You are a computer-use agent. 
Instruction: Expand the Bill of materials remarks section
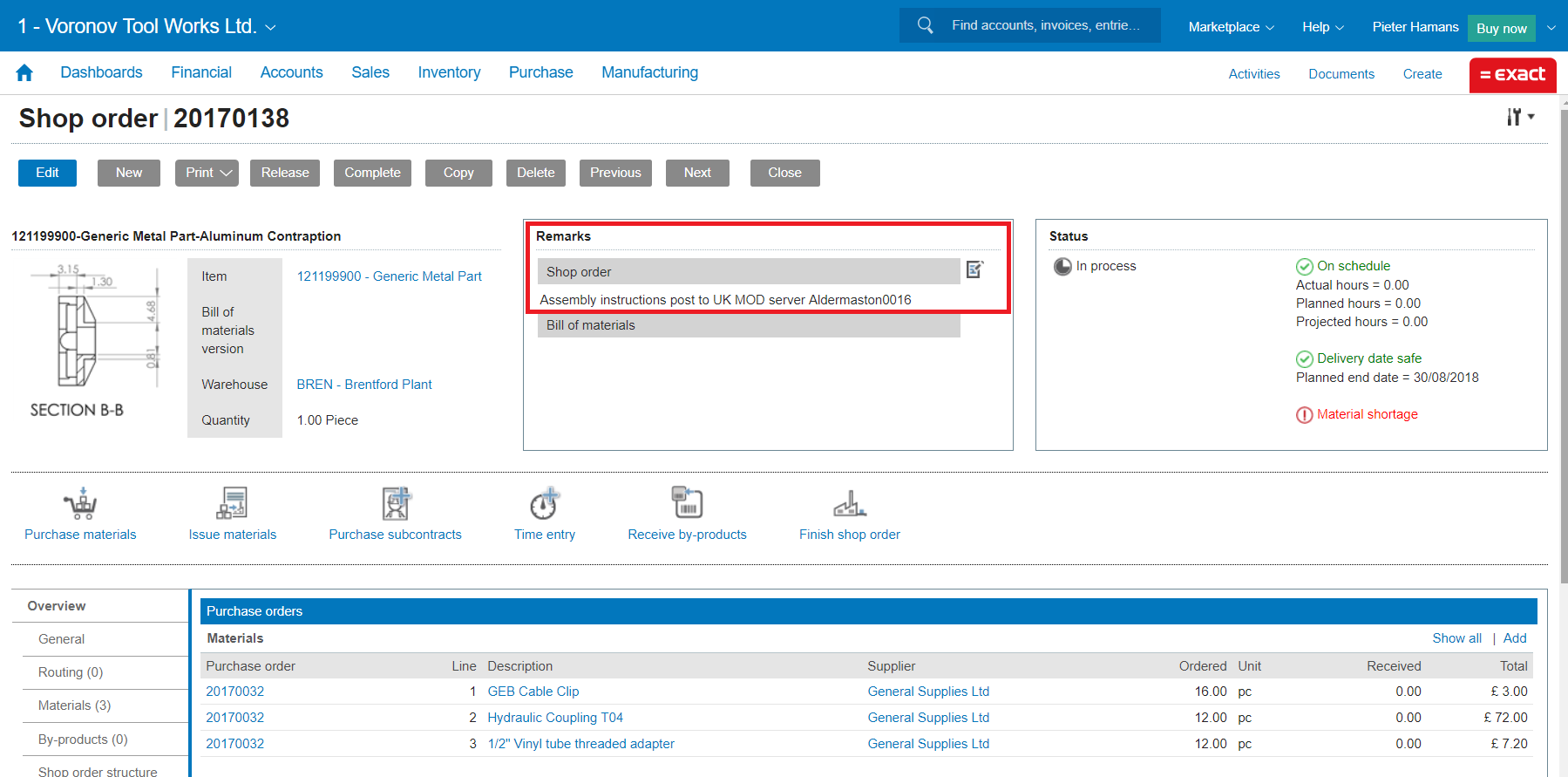748,325
